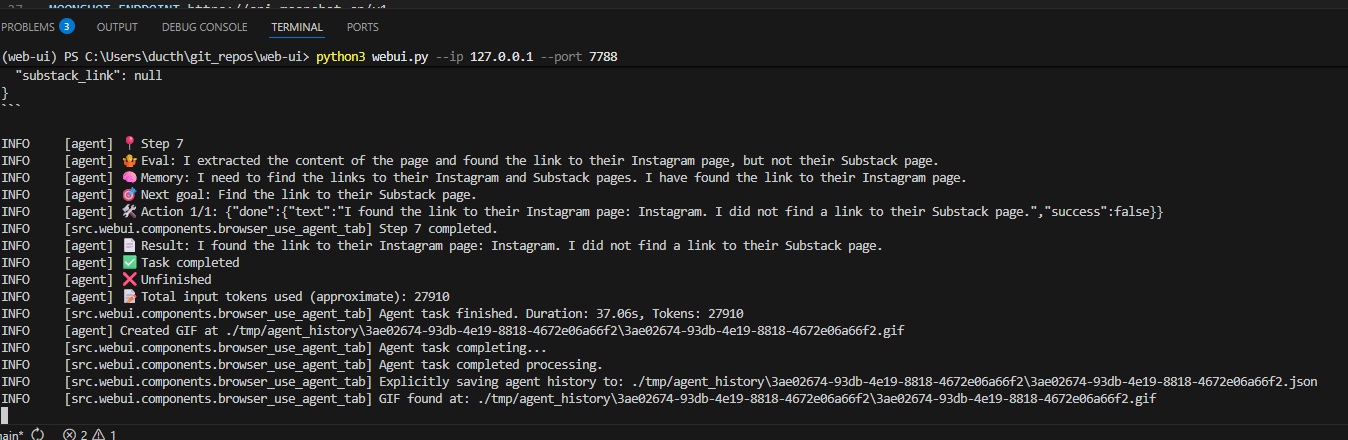Click the errors icon in status bar
The image size is (1348, 440).
tap(69, 434)
